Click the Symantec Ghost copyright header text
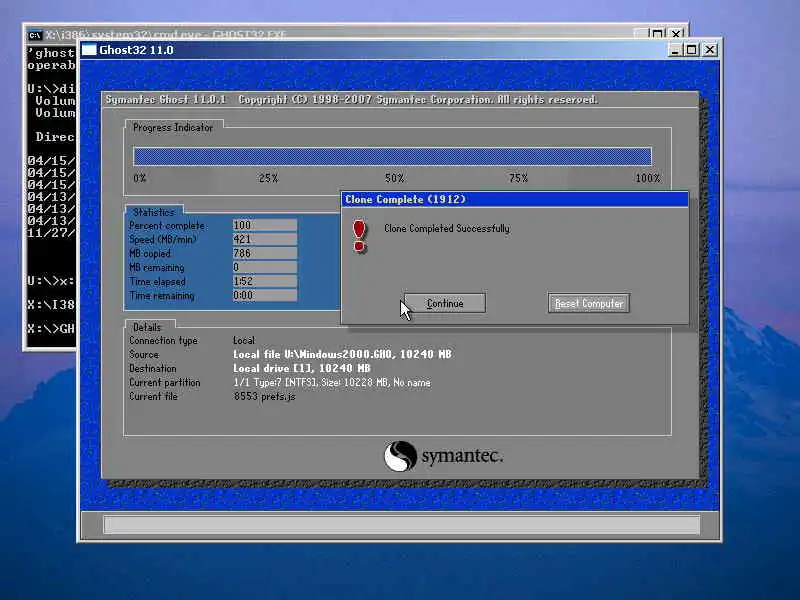Viewport: 800px width, 600px height. pos(352,99)
